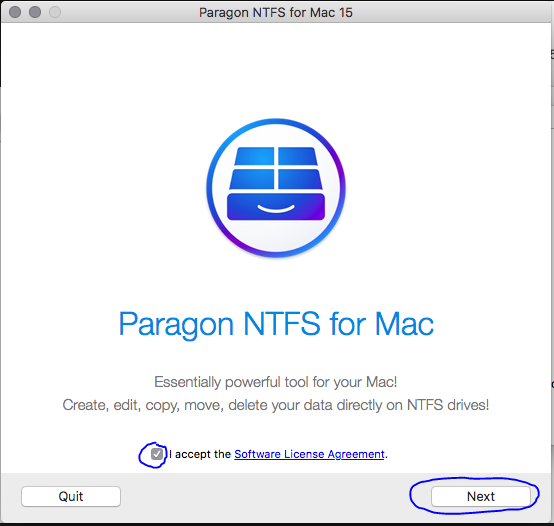Continue with the Next button
This screenshot has height=526, width=554.
click(x=481, y=496)
